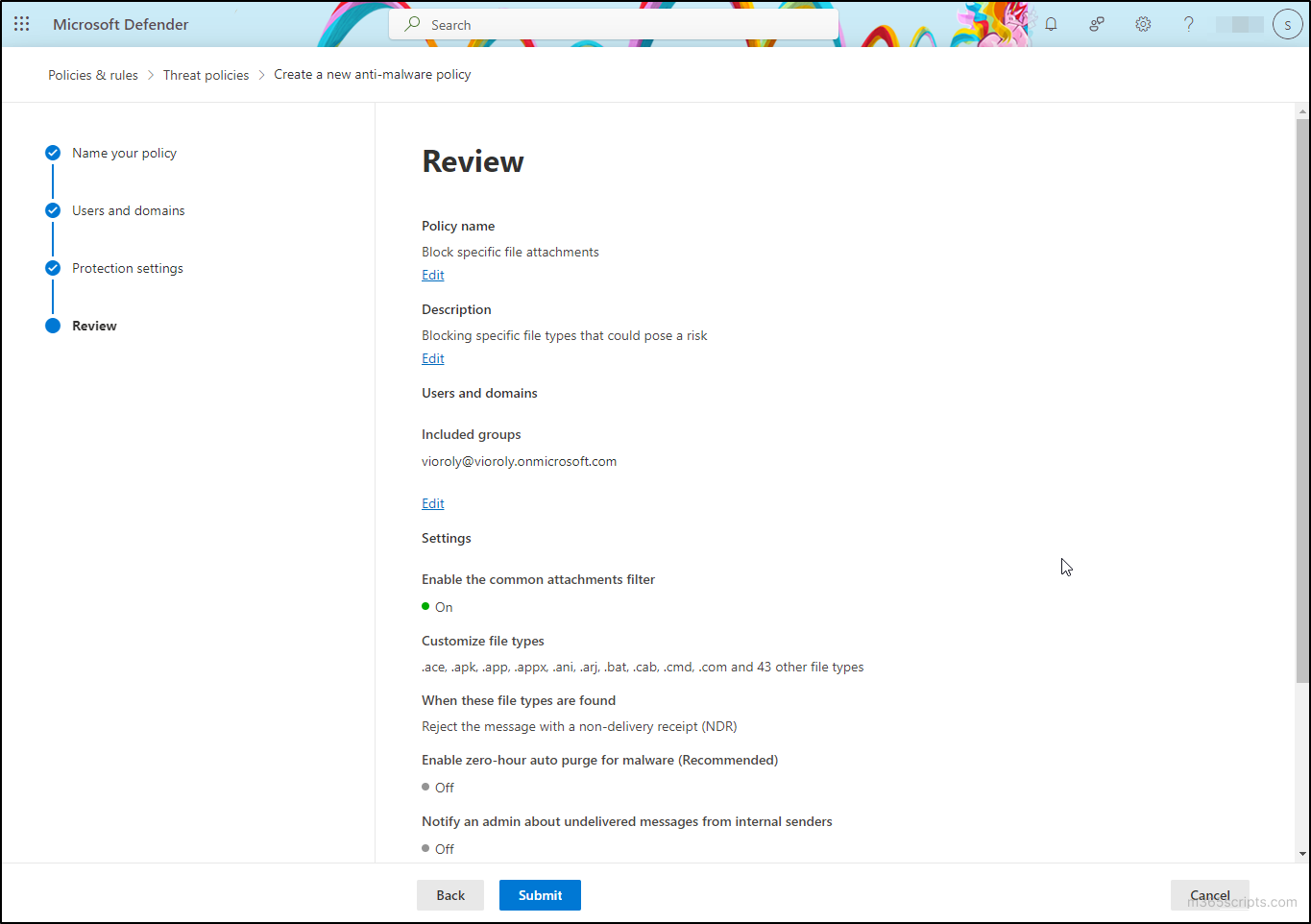The image size is (1311, 924).
Task: Open the notifications bell icon
Action: [x=1051, y=24]
